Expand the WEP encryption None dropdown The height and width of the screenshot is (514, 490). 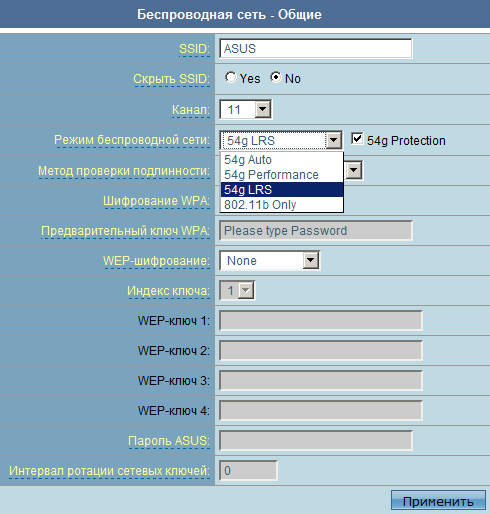(269, 260)
